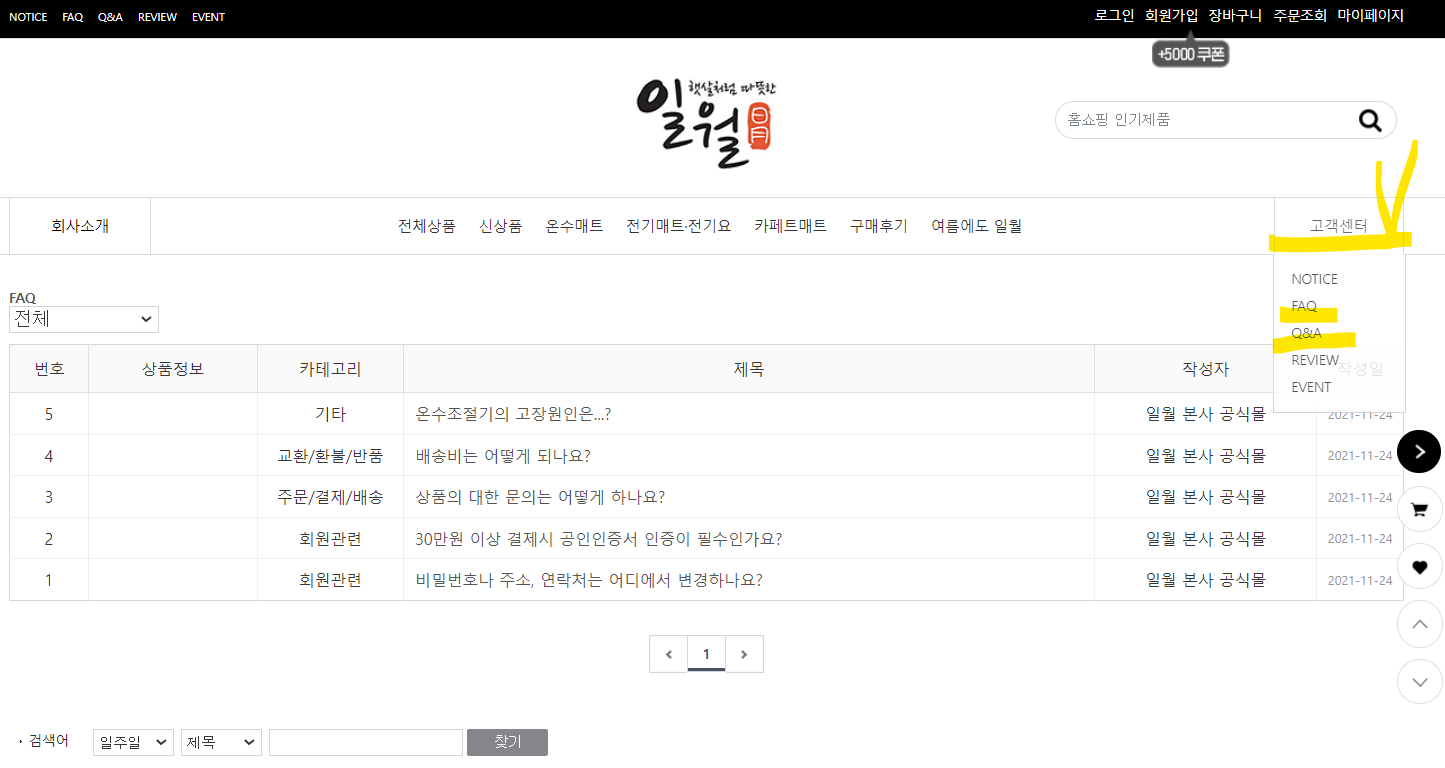Click the 찾기 search button
The height and width of the screenshot is (768, 1445).
[x=507, y=742]
